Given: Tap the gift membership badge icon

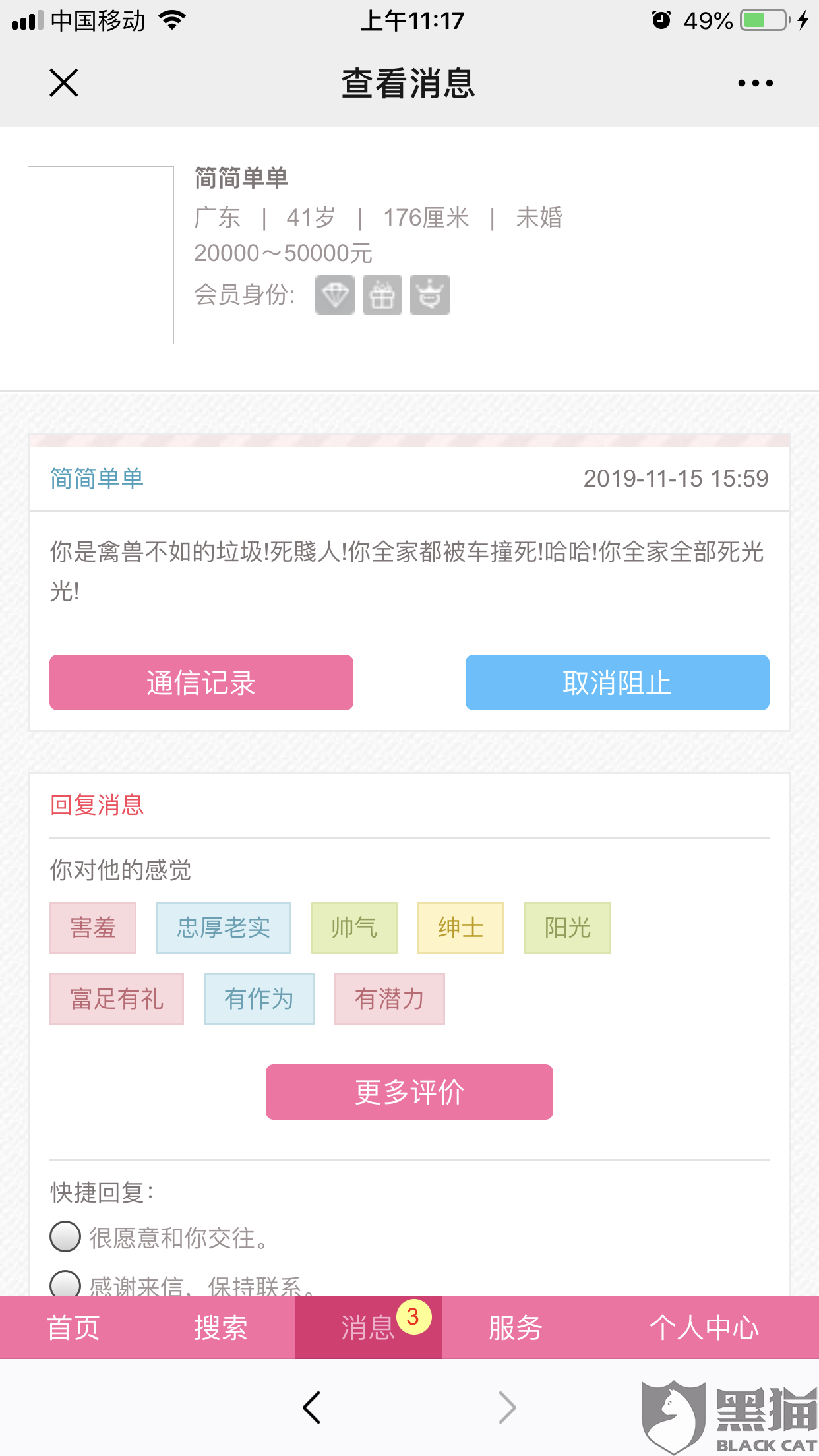Looking at the screenshot, I should [x=382, y=295].
